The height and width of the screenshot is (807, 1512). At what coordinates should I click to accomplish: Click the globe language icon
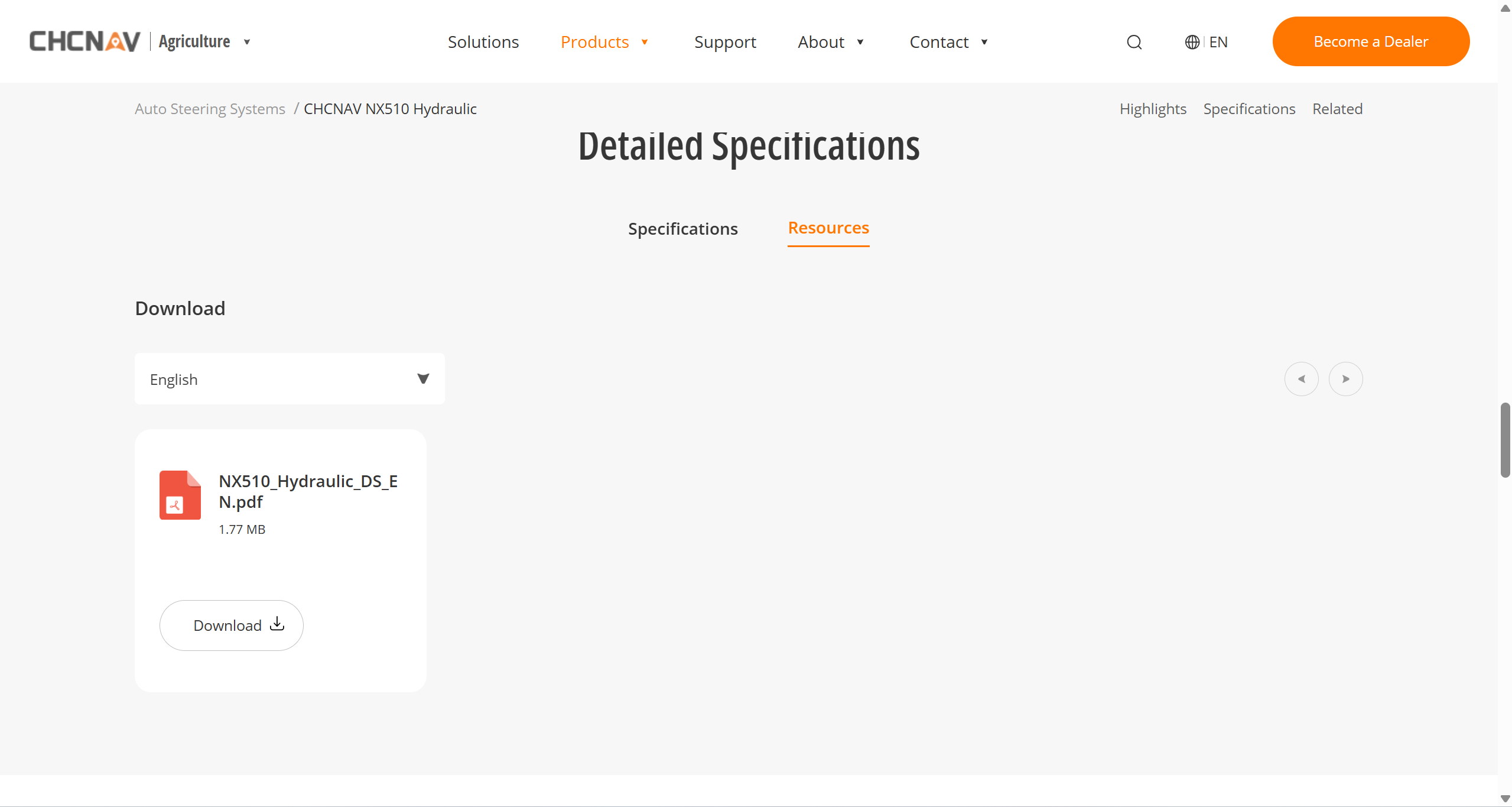pos(1192,42)
